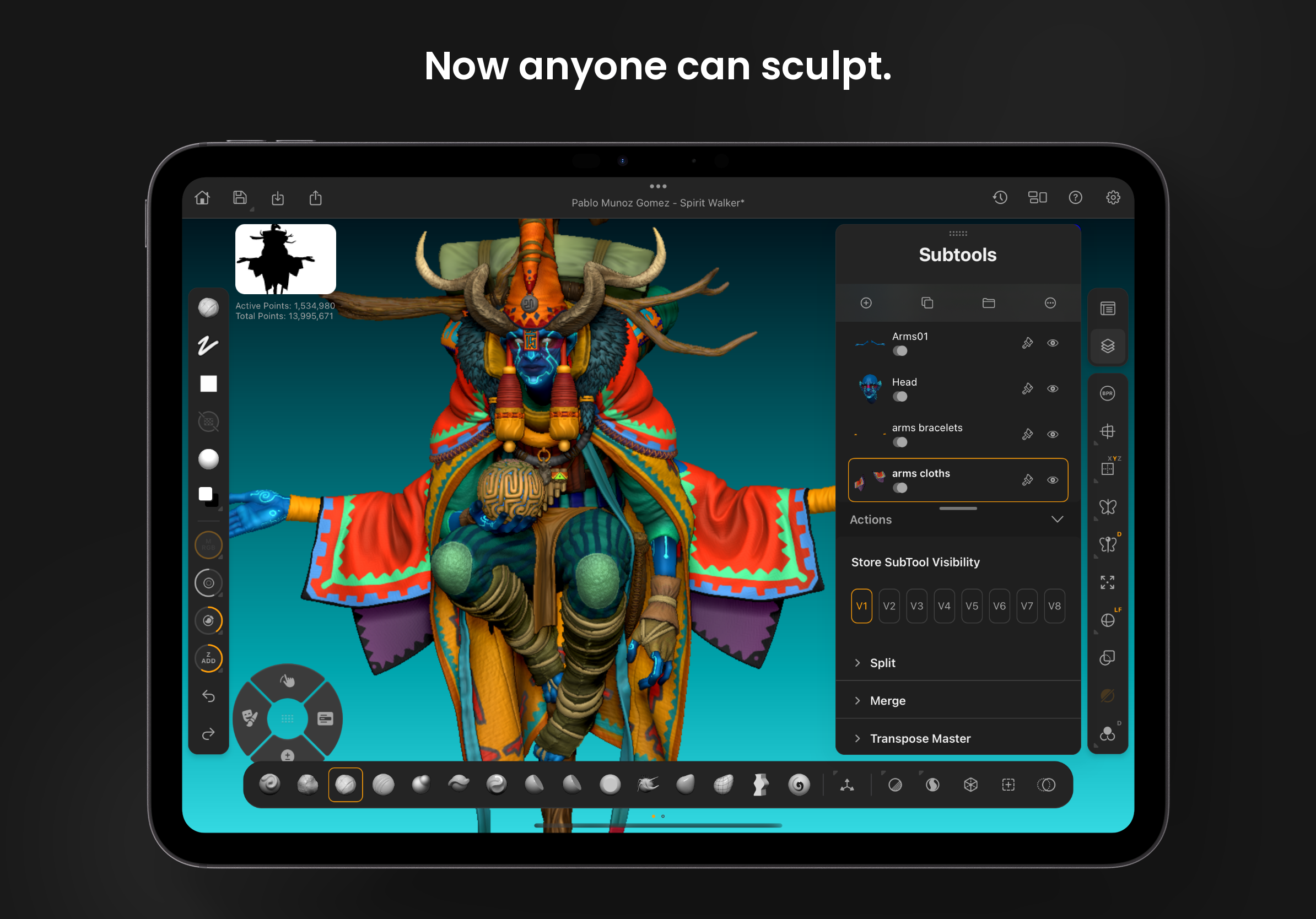Pick the material sphere
This screenshot has height=919, width=1316.
tap(208, 459)
